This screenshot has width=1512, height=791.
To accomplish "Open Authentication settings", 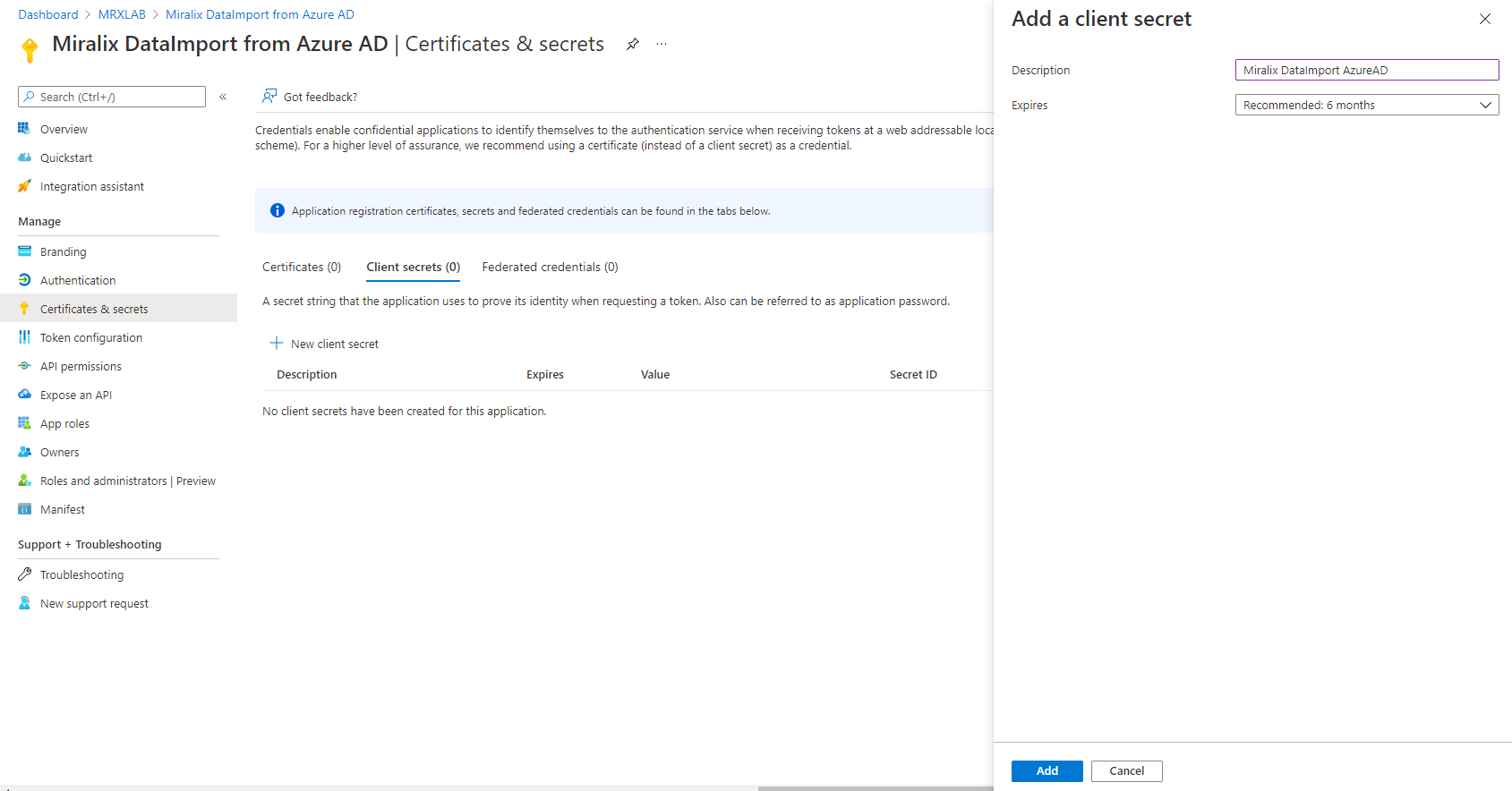I will 78,280.
